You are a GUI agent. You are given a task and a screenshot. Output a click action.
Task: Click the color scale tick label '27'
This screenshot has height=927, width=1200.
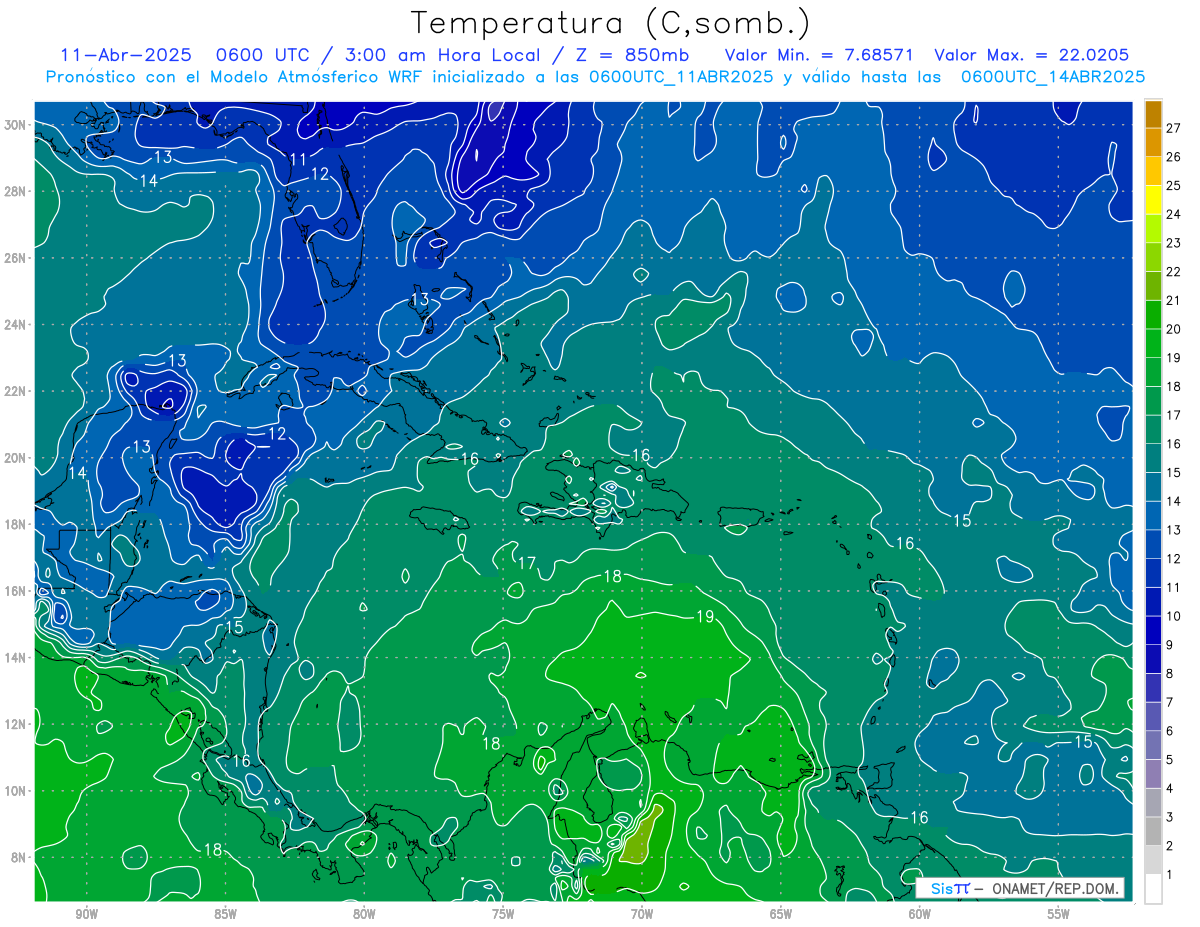[1174, 128]
